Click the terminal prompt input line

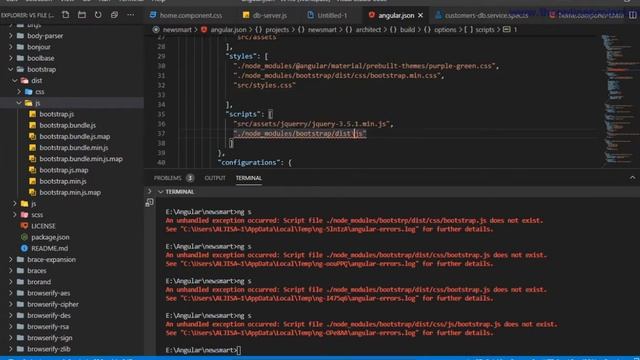203,350
